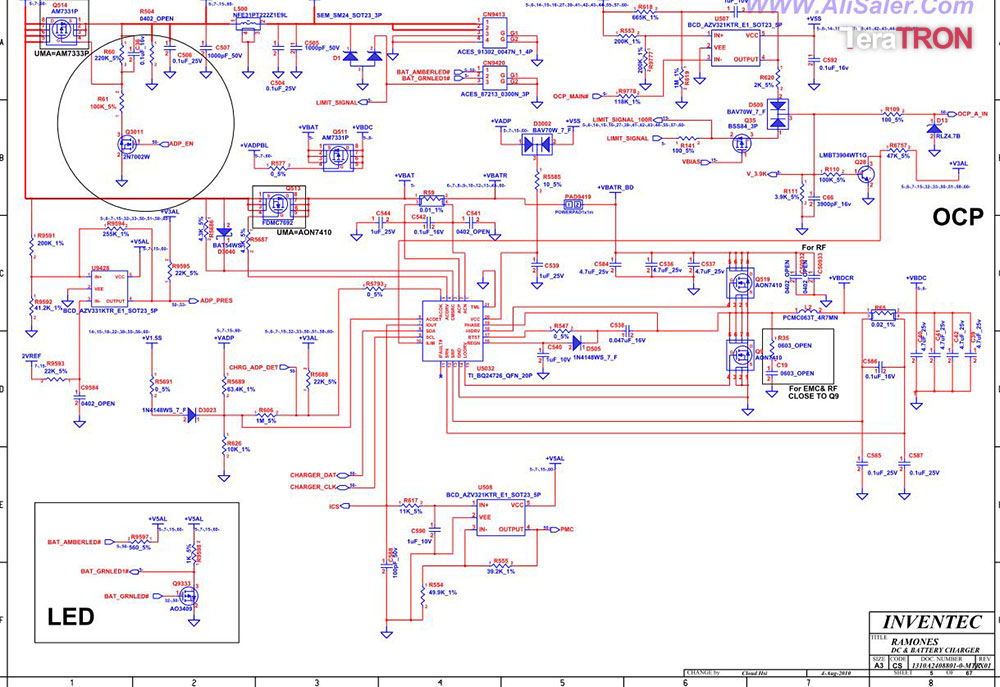Click the TeraTRON watermark logo

coord(906,38)
